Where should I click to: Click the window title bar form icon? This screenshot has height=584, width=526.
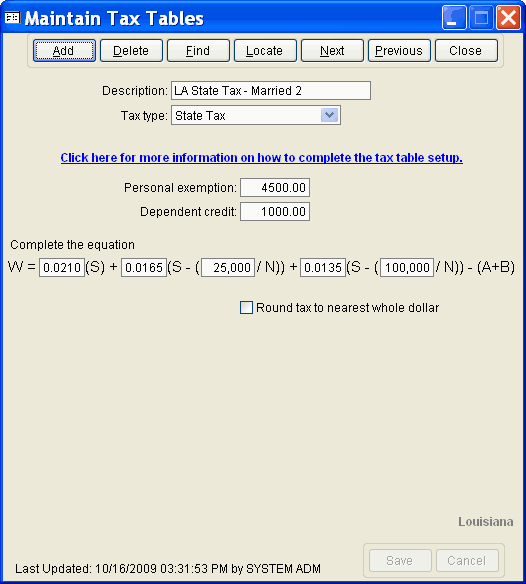click(12, 18)
